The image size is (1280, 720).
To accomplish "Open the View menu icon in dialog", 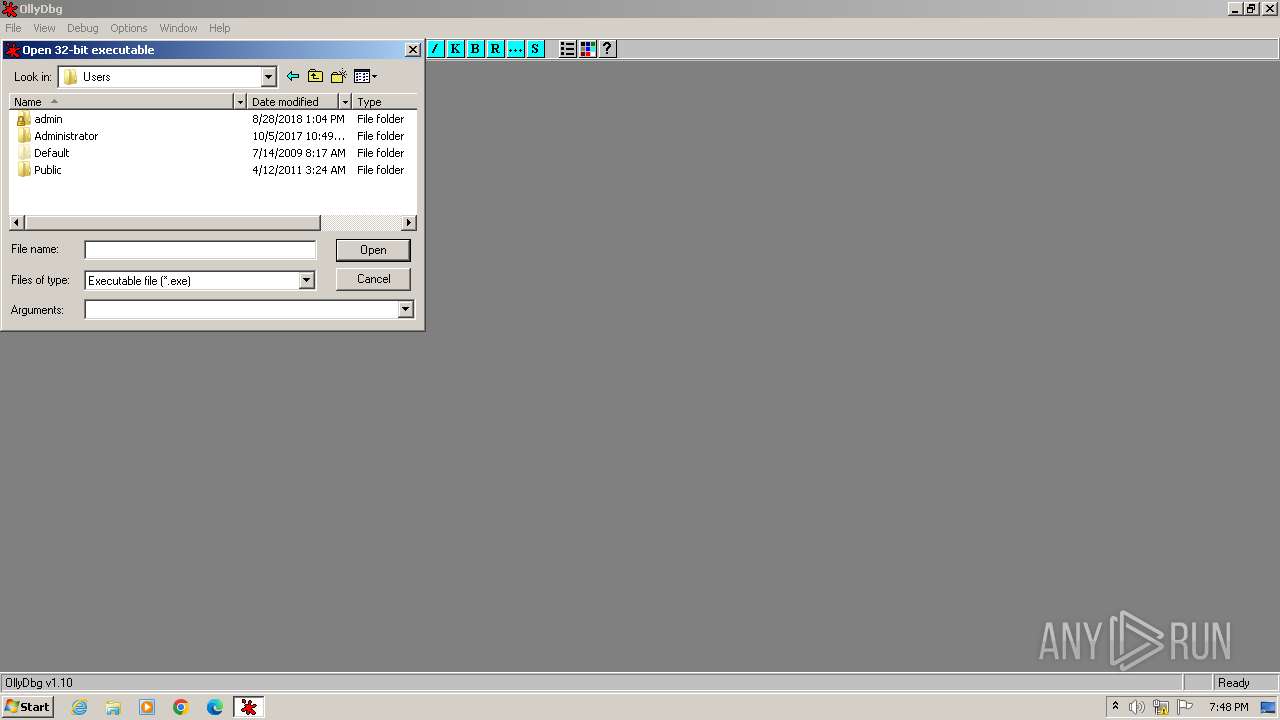I will [x=365, y=76].
